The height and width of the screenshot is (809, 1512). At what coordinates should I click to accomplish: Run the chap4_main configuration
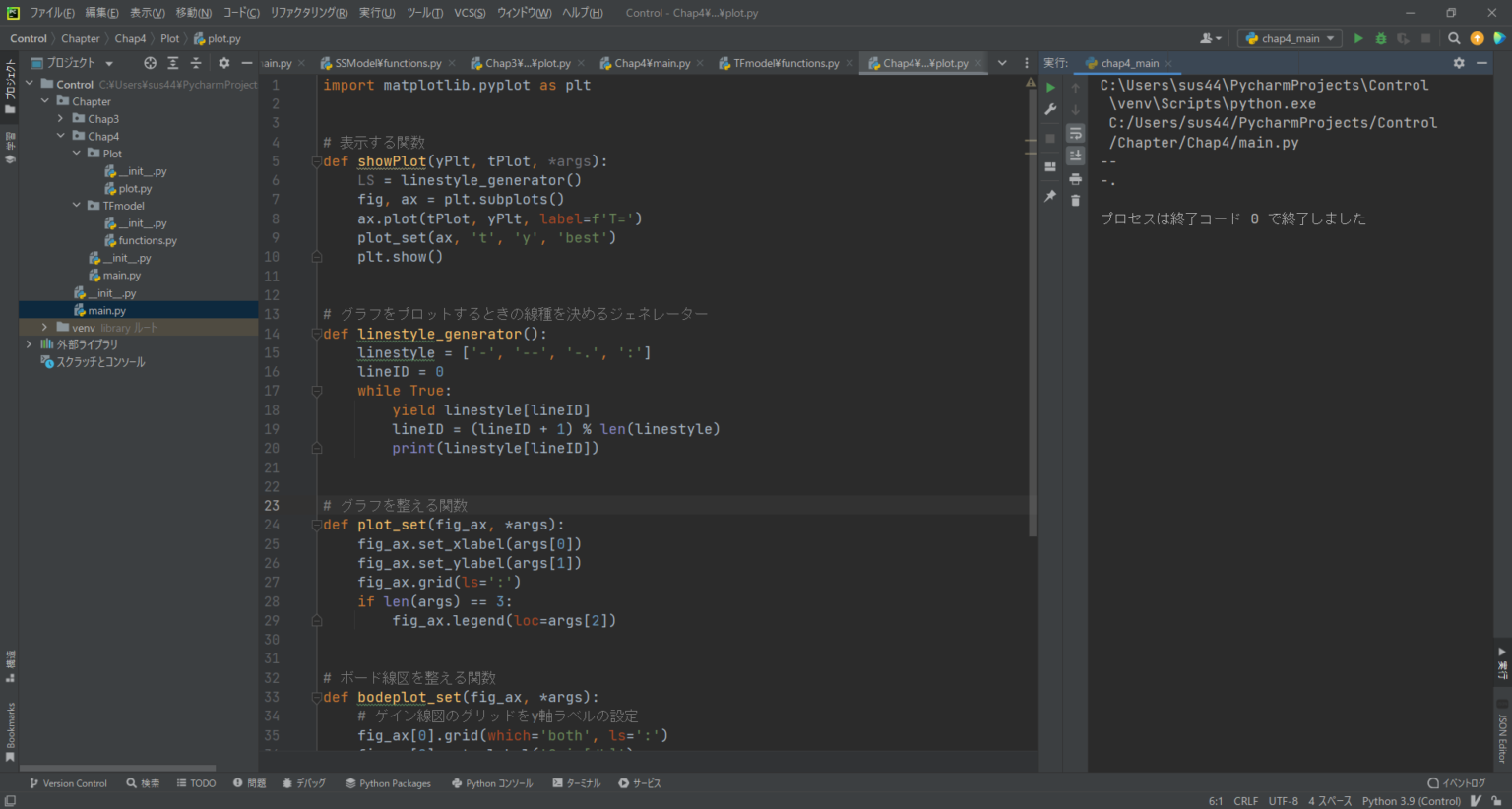1359,37
